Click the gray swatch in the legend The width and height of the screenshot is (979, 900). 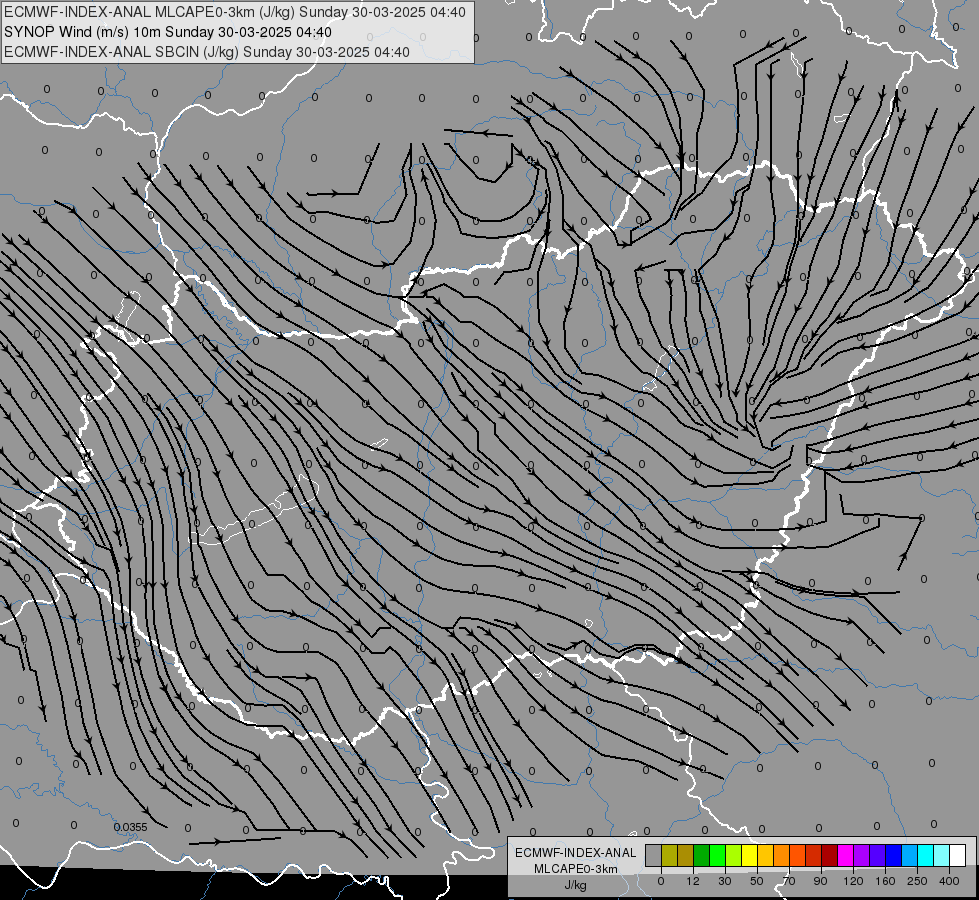(654, 855)
